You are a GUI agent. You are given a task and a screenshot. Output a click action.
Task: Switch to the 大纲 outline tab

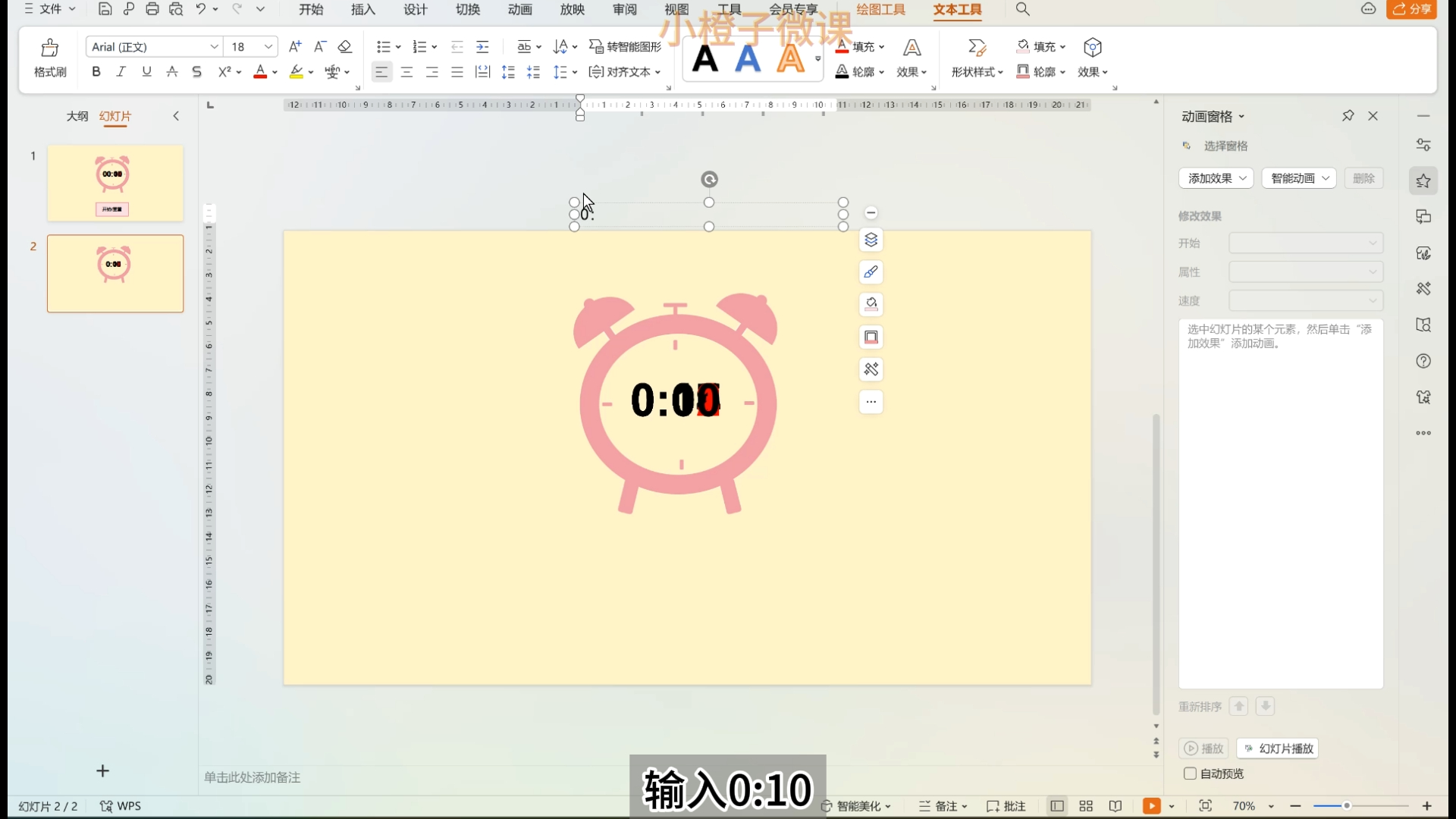[77, 116]
